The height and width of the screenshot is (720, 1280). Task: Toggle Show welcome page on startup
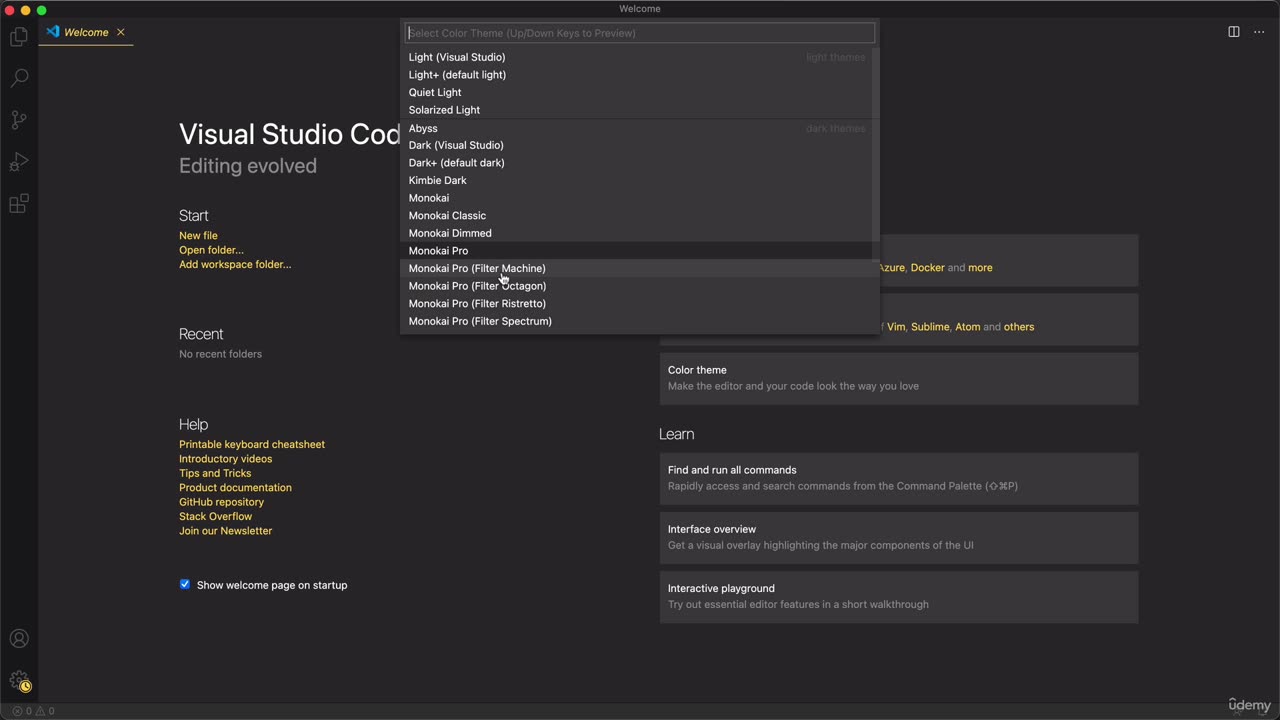coord(185,585)
